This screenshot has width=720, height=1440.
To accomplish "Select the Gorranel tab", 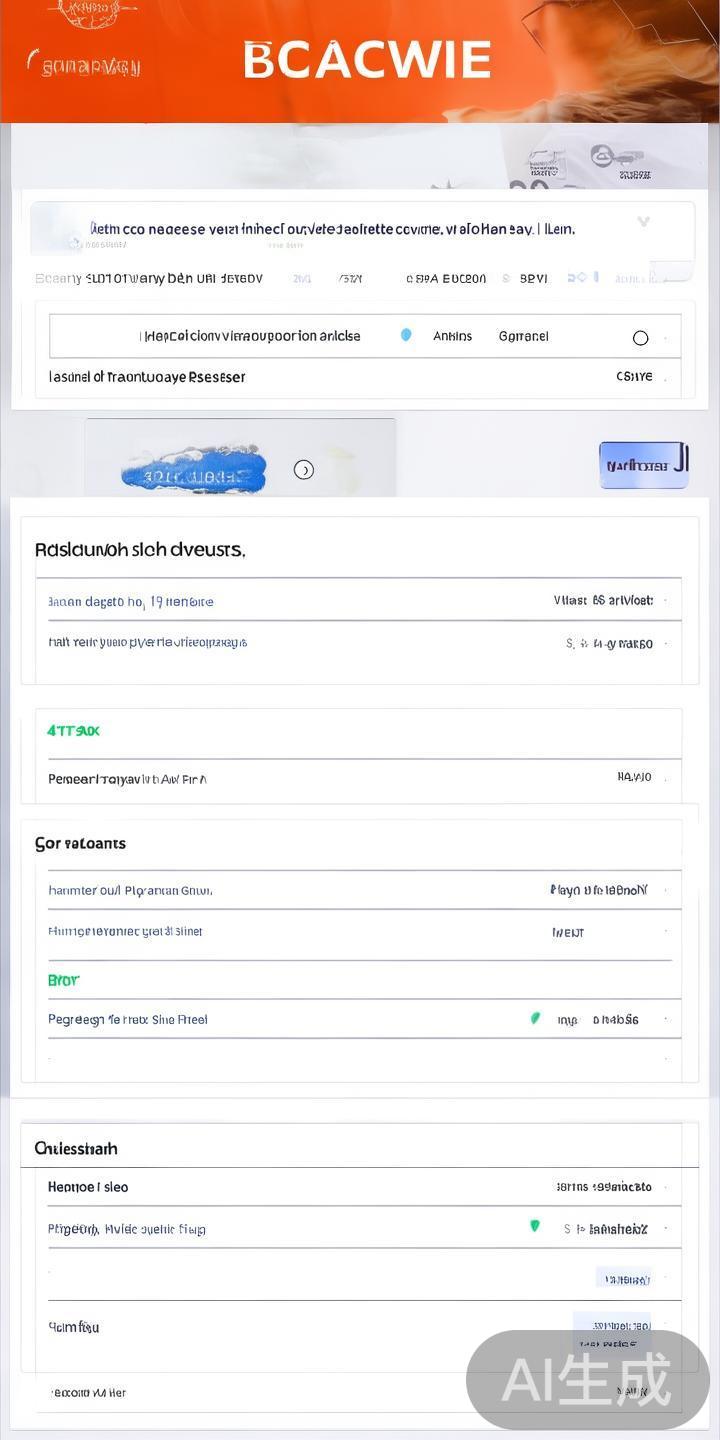I will point(523,336).
